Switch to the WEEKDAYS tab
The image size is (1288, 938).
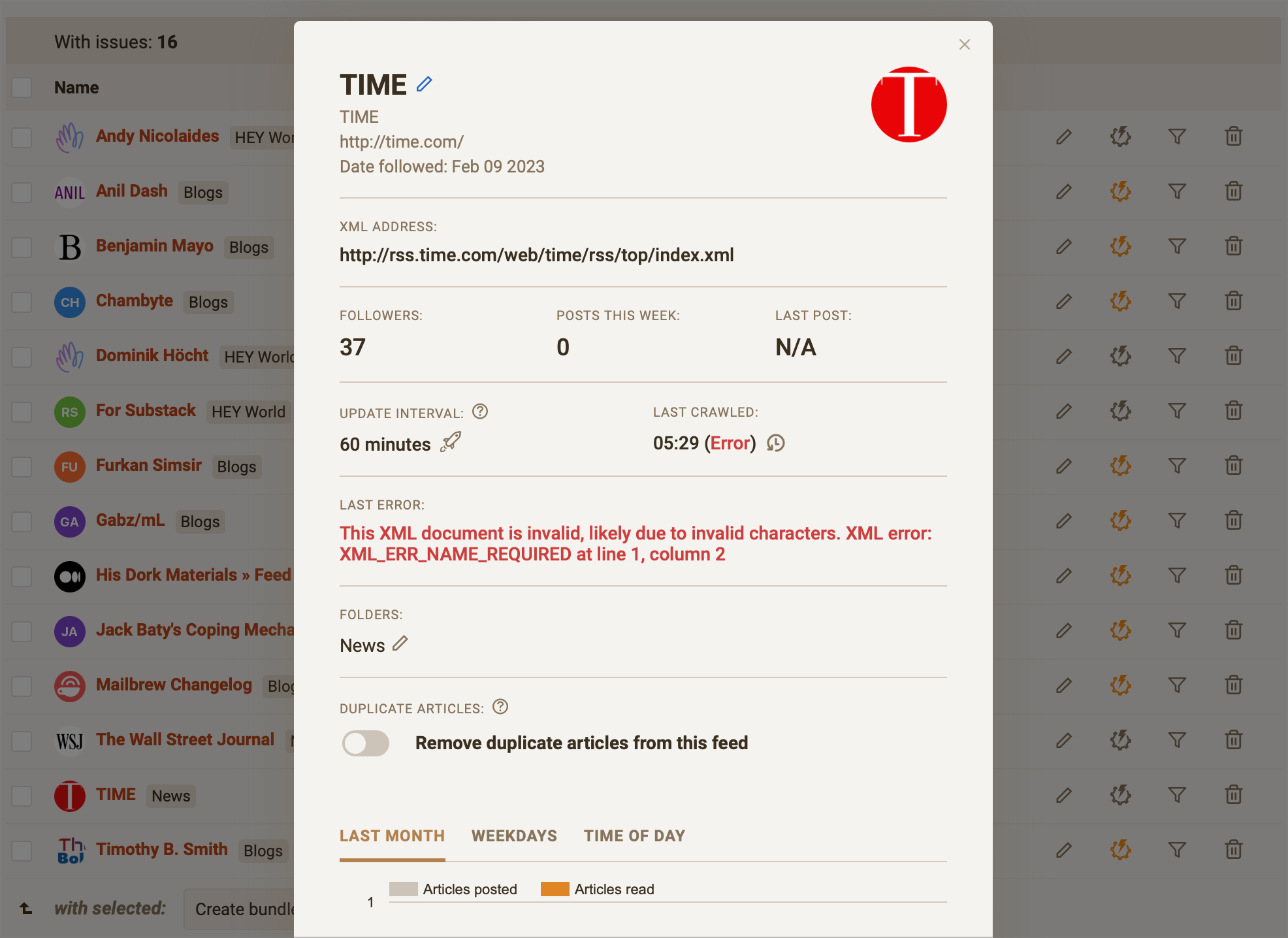[x=513, y=836]
